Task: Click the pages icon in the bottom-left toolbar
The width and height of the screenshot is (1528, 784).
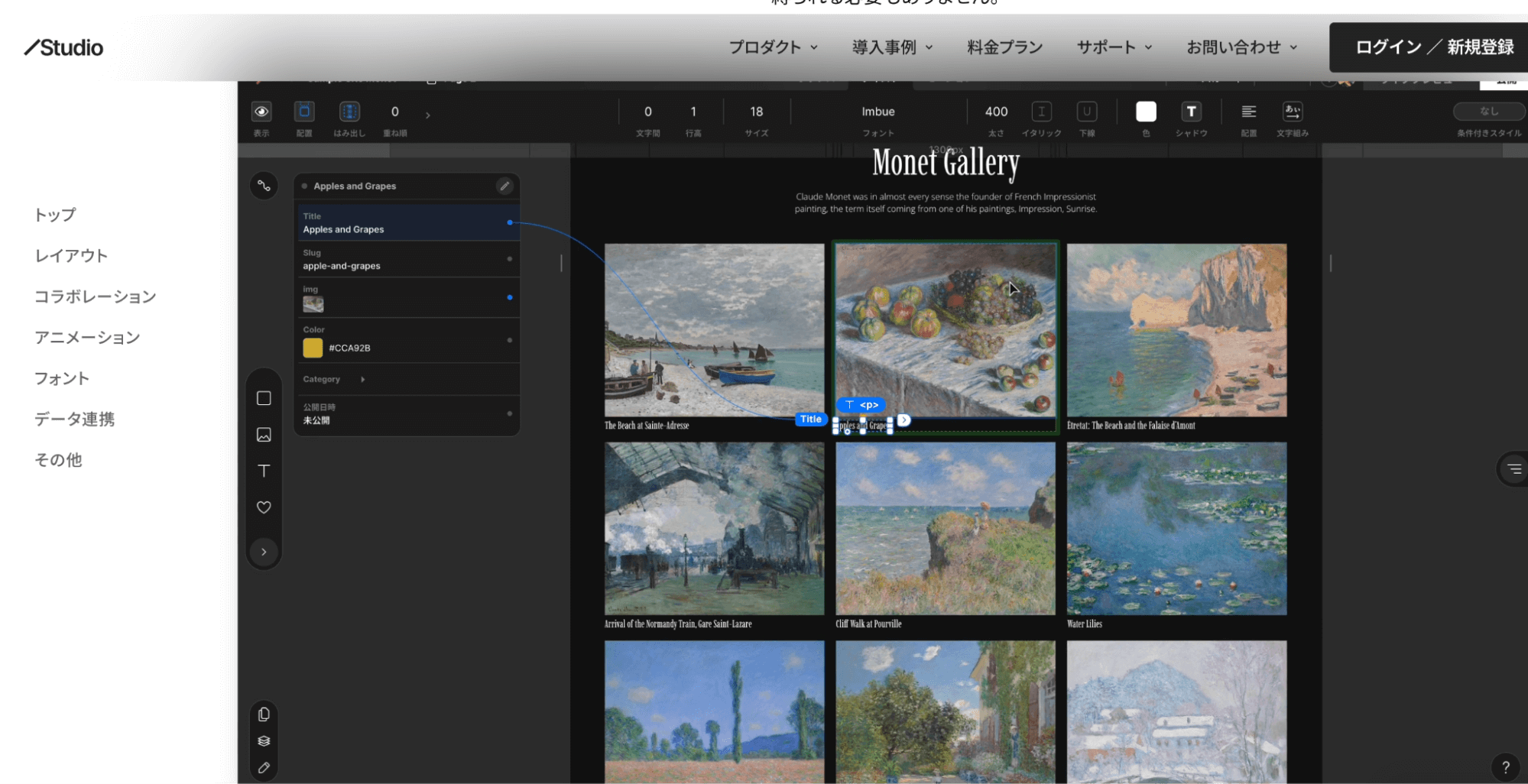Action: (264, 714)
